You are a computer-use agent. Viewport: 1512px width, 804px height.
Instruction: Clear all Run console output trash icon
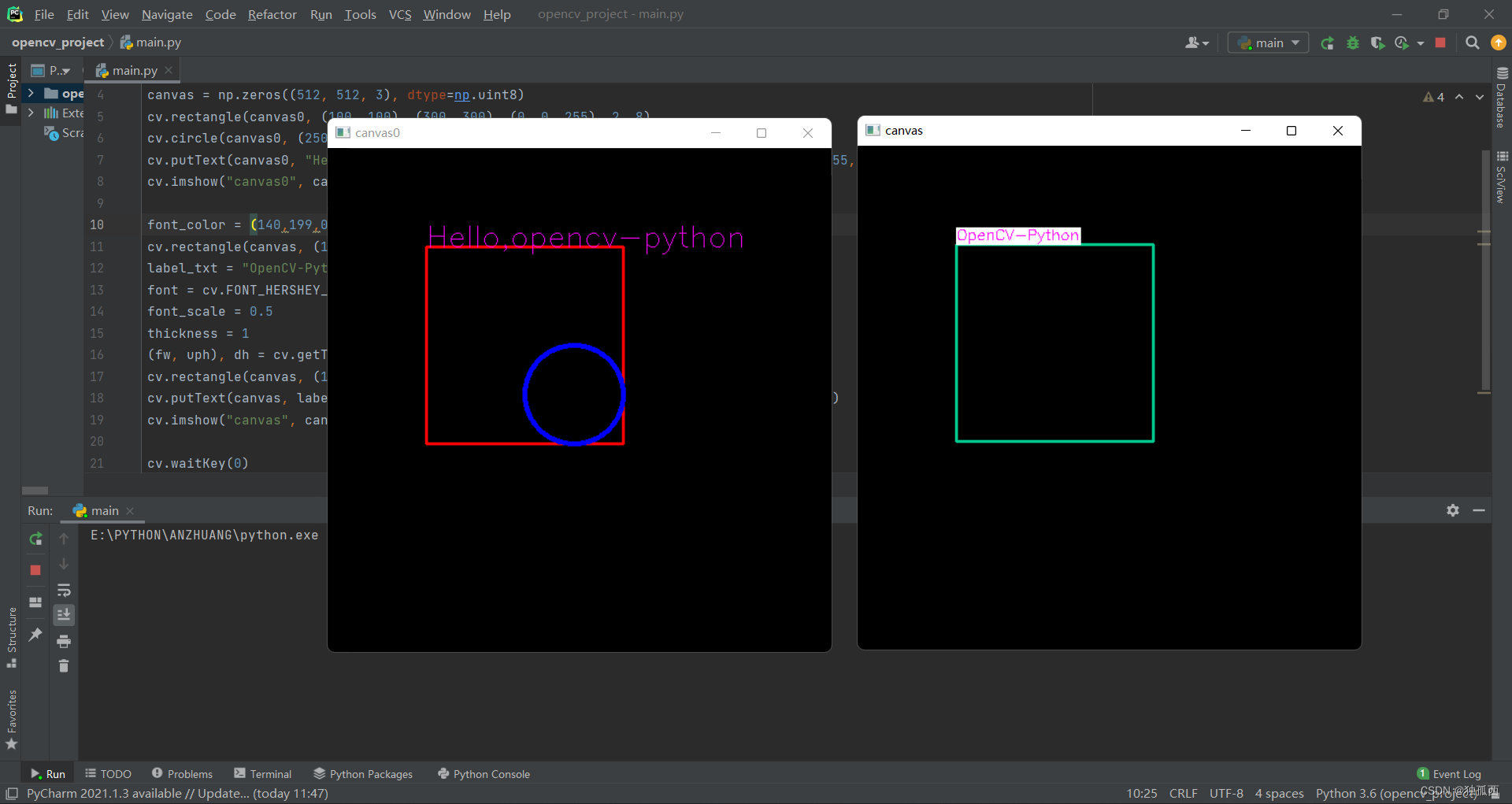coord(64,666)
